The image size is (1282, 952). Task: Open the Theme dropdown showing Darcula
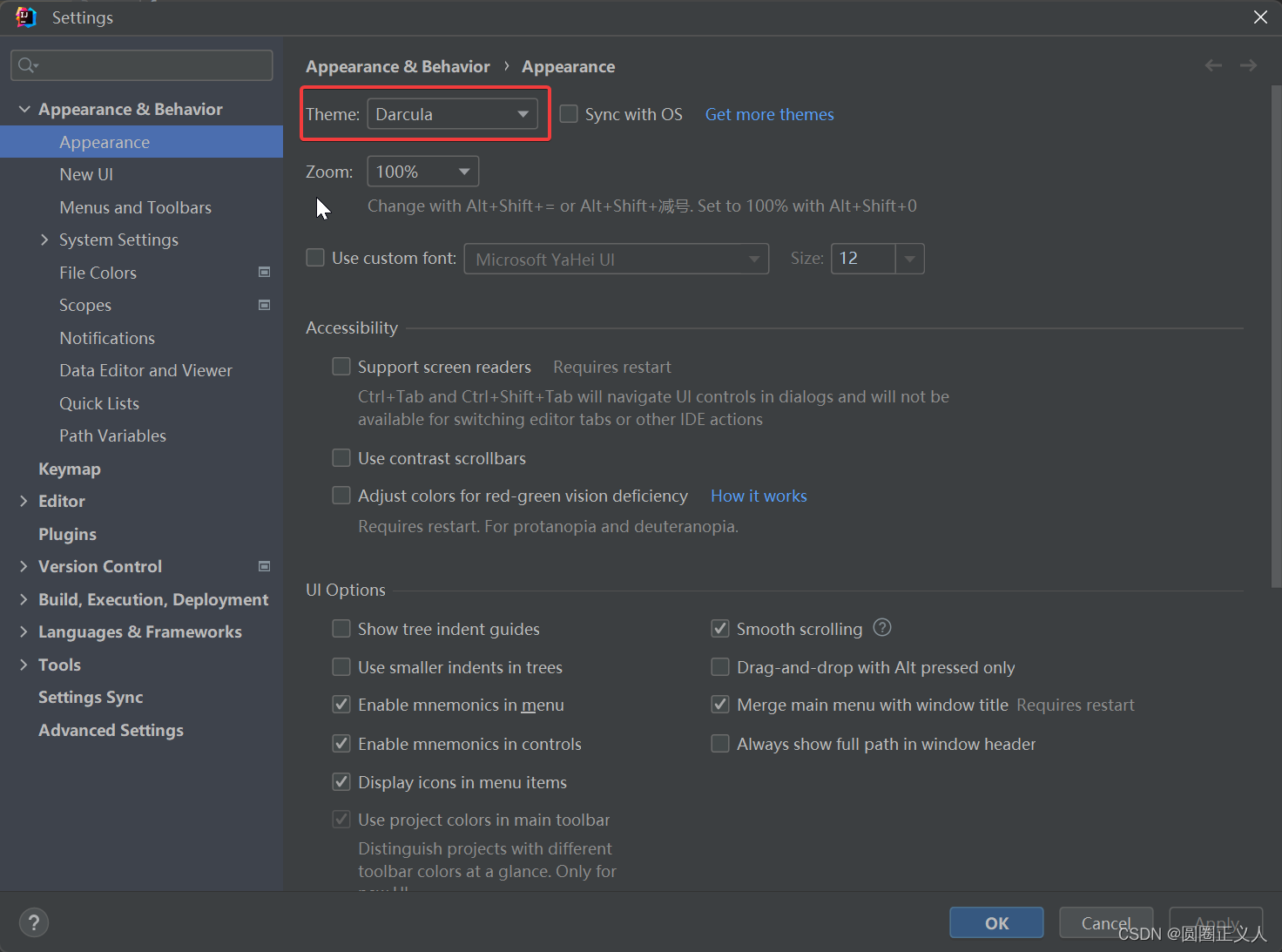[452, 114]
